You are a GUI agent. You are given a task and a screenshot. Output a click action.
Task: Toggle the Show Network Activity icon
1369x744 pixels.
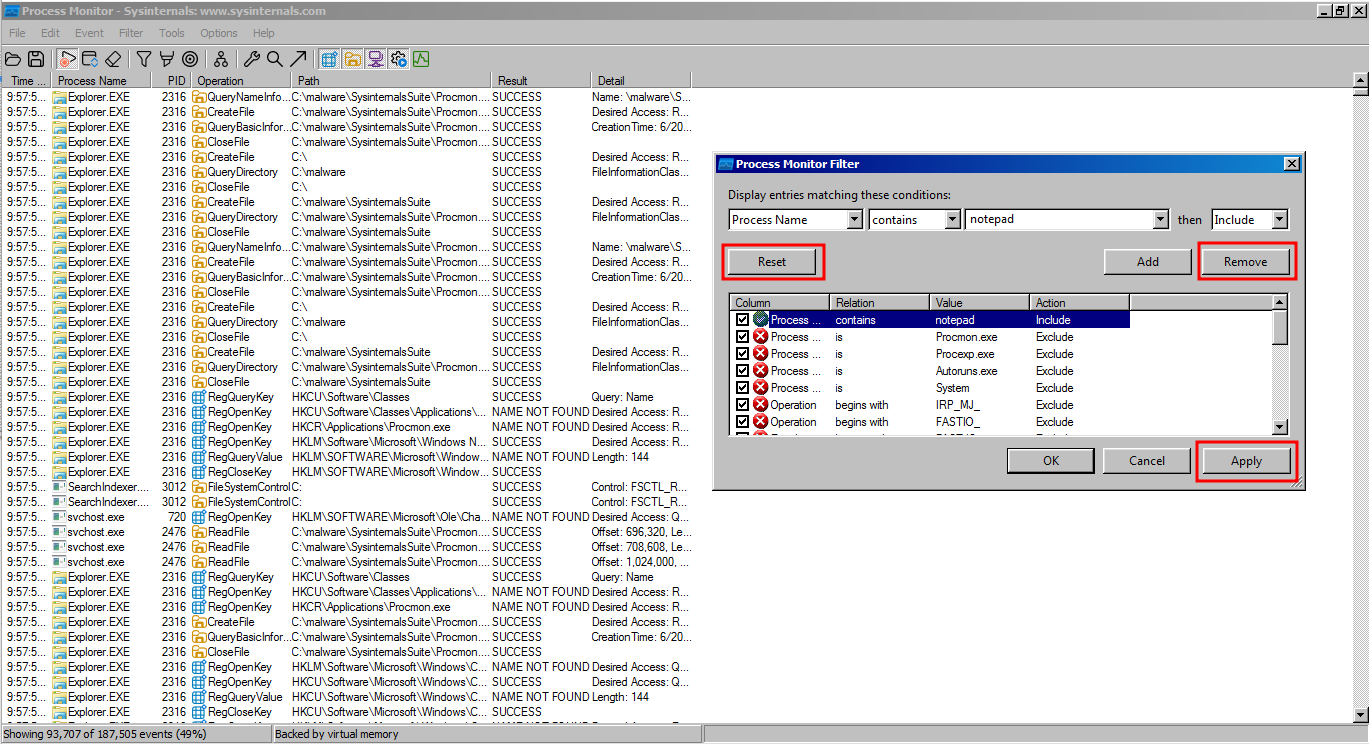pos(375,59)
